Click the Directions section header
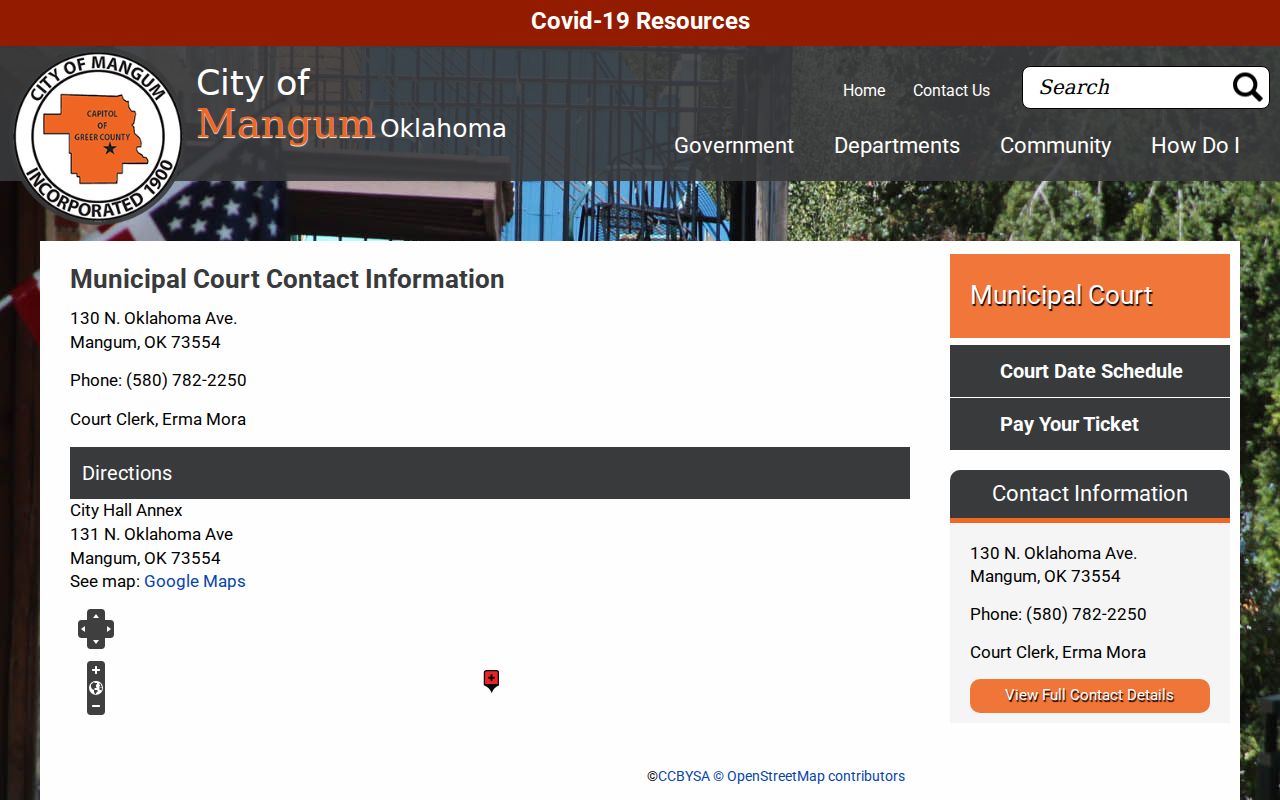Screen dimensions: 1280x800 point(490,473)
